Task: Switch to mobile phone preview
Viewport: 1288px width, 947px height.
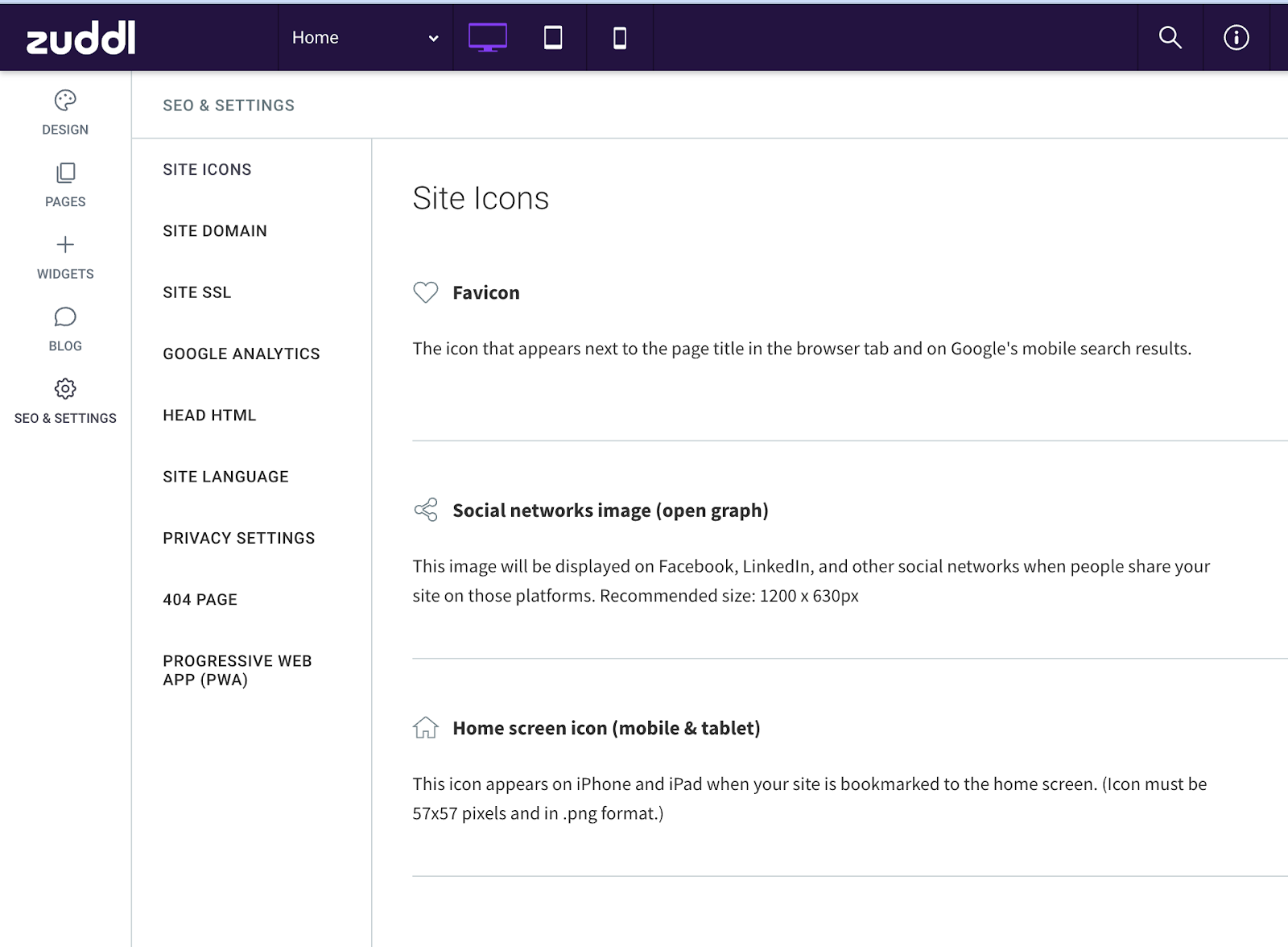Action: [620, 38]
